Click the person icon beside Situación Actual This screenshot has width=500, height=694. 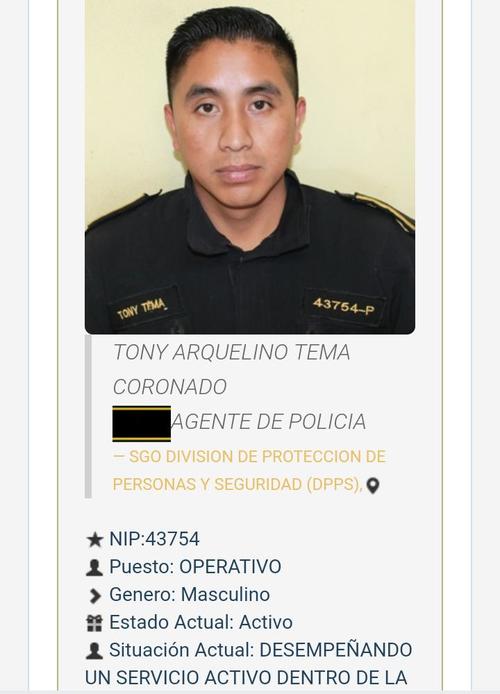point(94,651)
